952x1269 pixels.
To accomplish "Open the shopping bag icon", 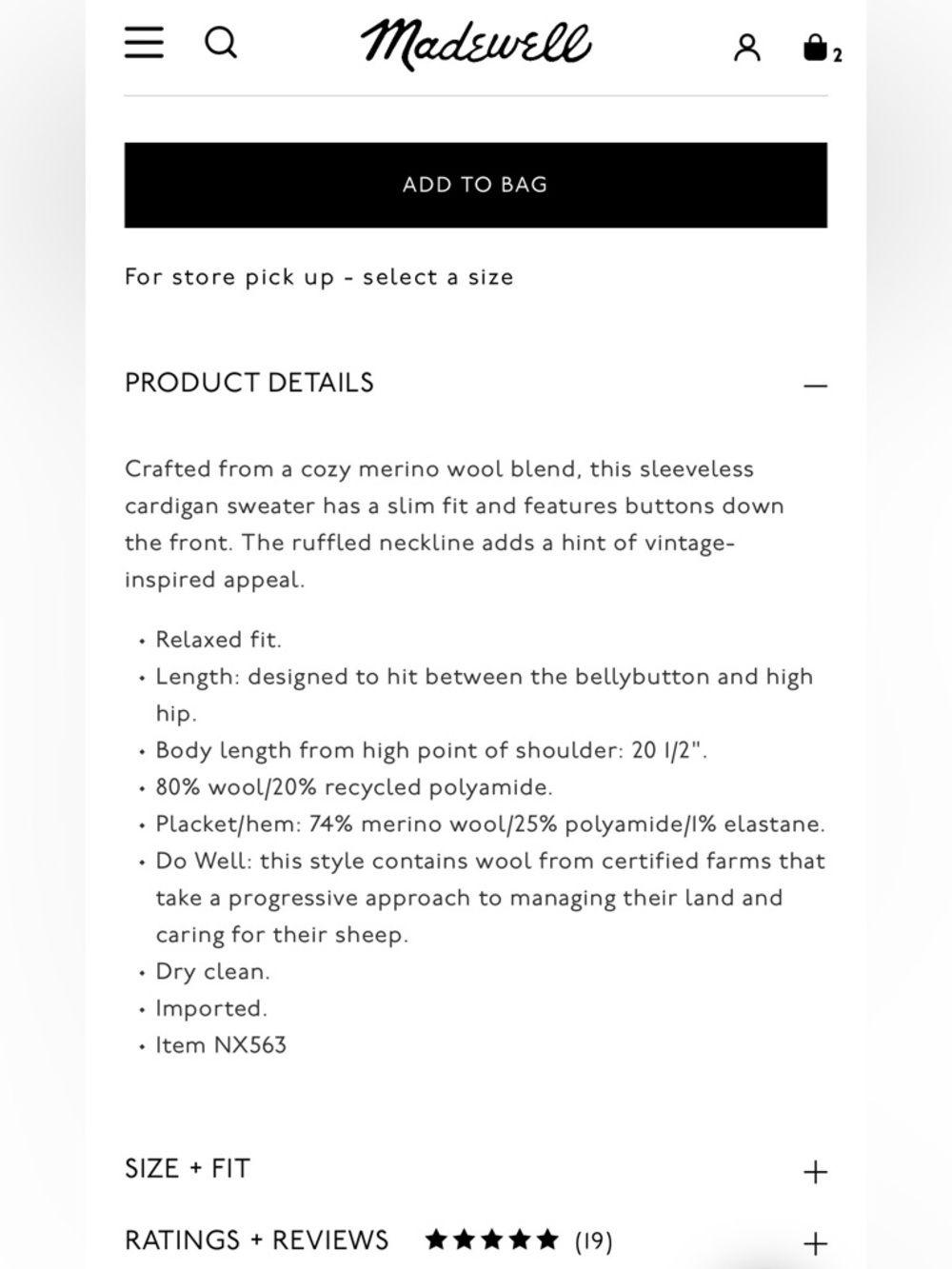I will (x=815, y=47).
